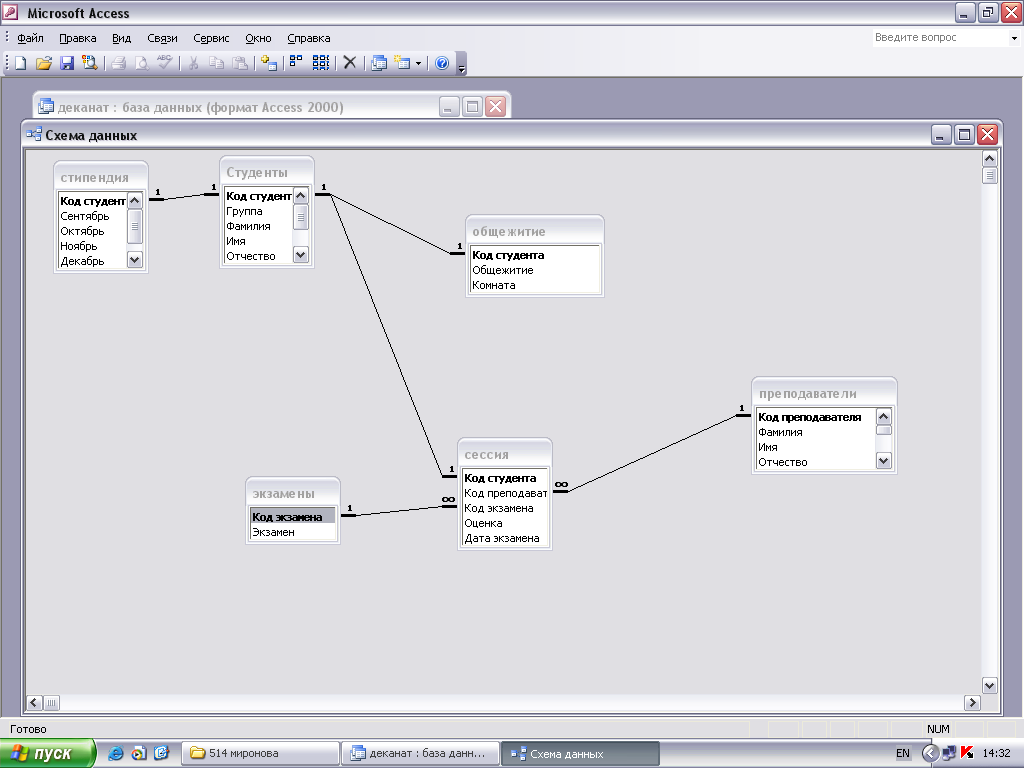Open the Сервис menu
This screenshot has height=768, width=1024.
[x=211, y=38]
